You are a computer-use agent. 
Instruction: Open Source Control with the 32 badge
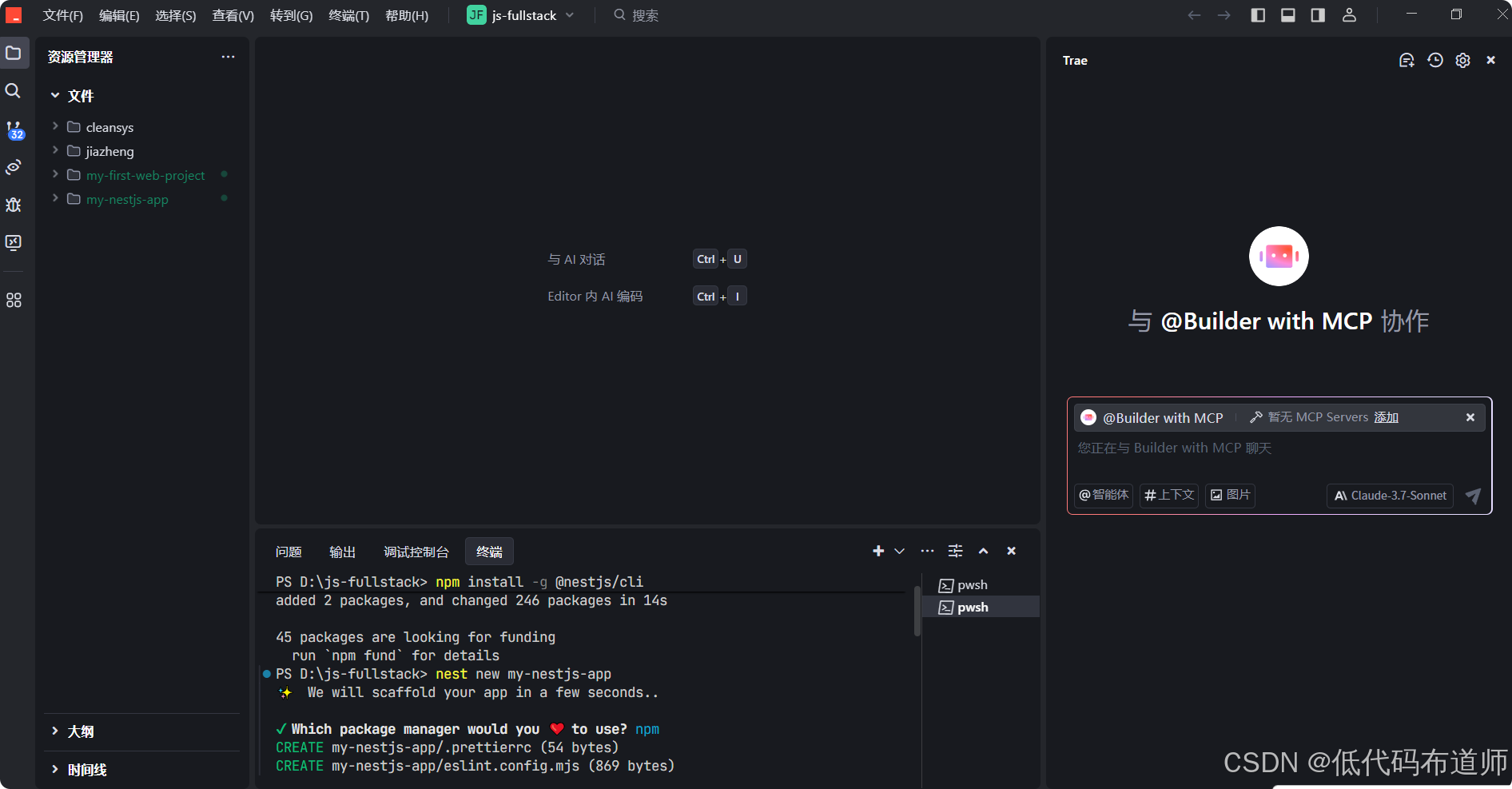(14, 130)
